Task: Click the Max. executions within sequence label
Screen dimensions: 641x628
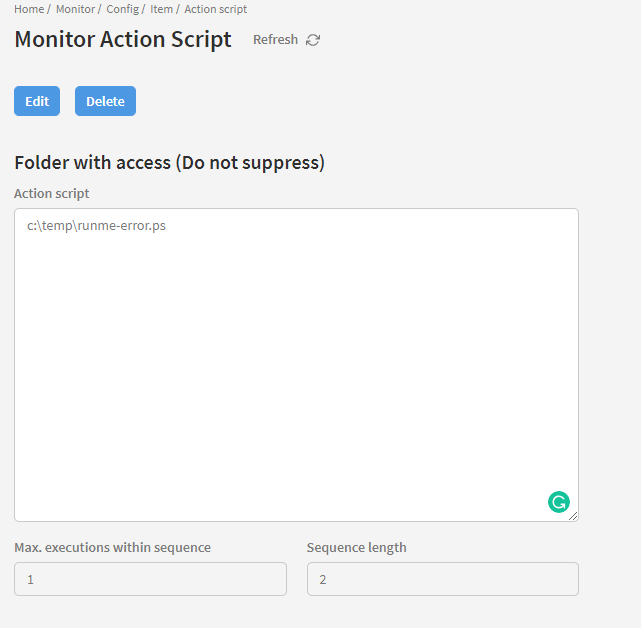Action: pos(112,547)
